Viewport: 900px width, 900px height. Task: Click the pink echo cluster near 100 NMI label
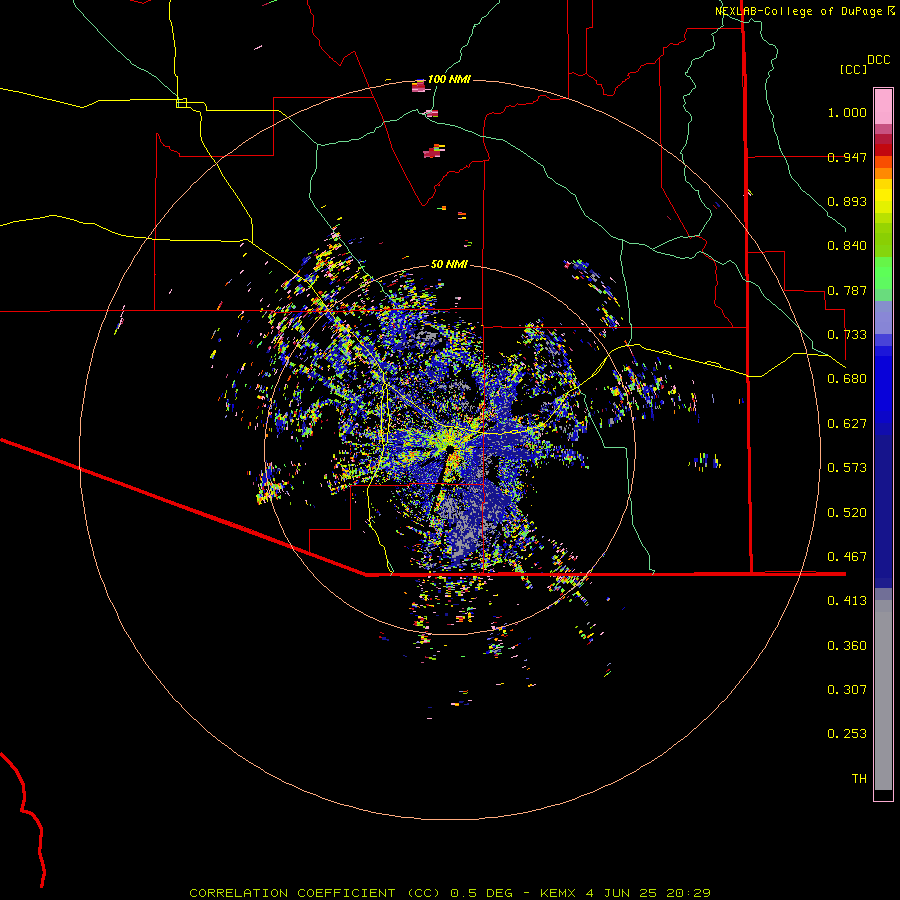point(419,87)
